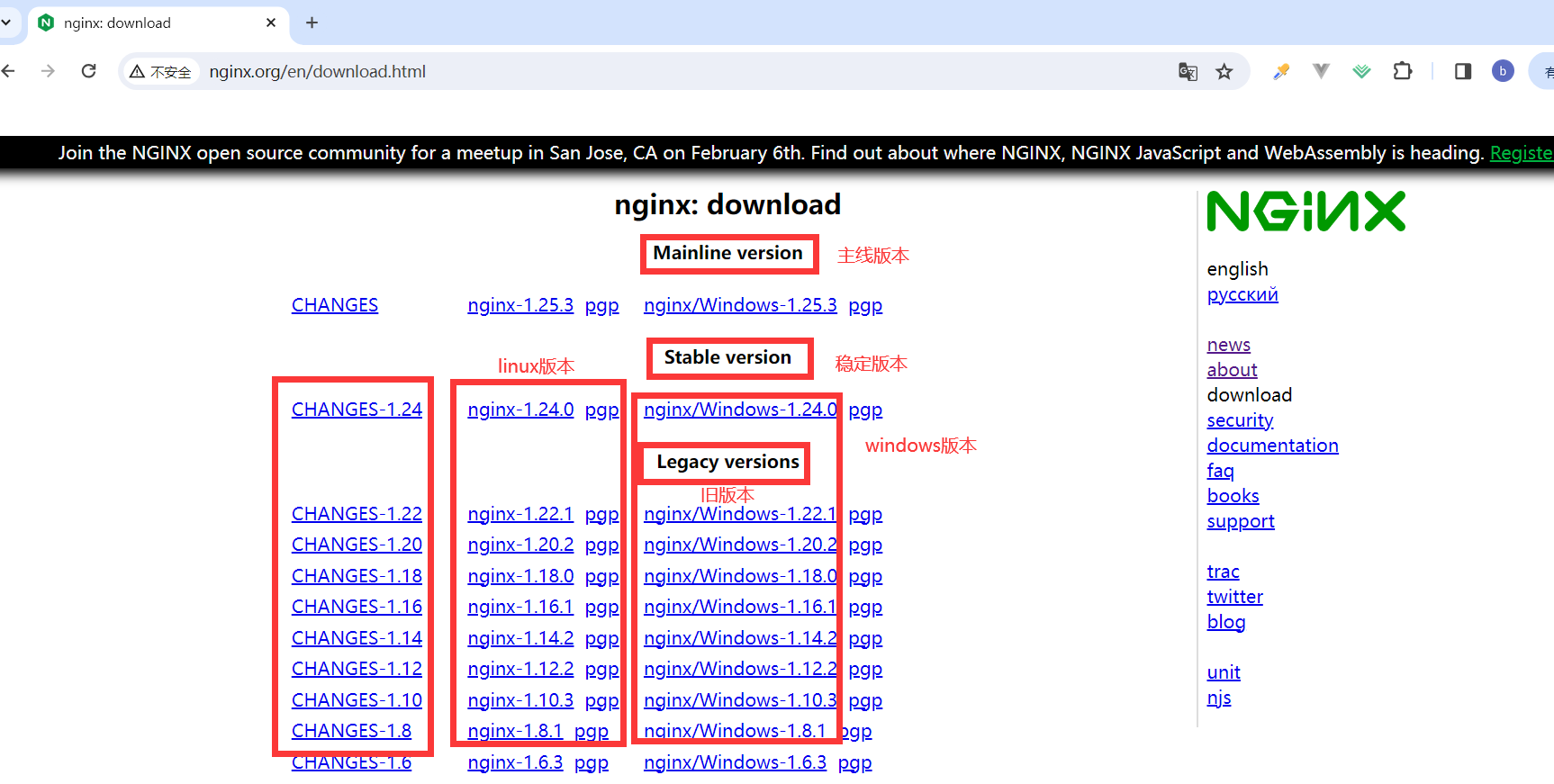Viewport: 1554px width, 784px height.
Task: Download nginx/Windows-1.16.1
Action: click(x=740, y=607)
